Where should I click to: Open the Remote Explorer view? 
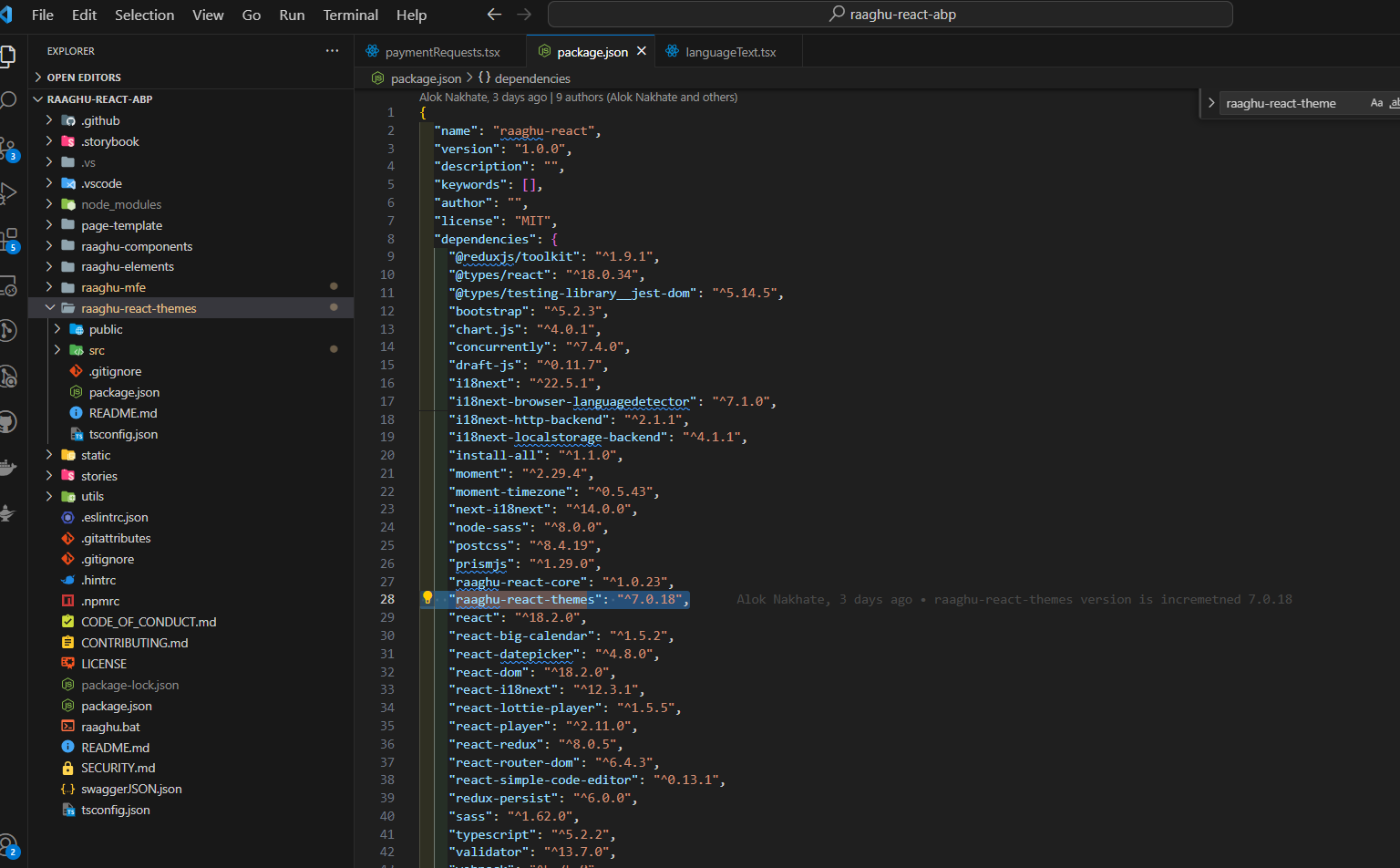coord(7,286)
